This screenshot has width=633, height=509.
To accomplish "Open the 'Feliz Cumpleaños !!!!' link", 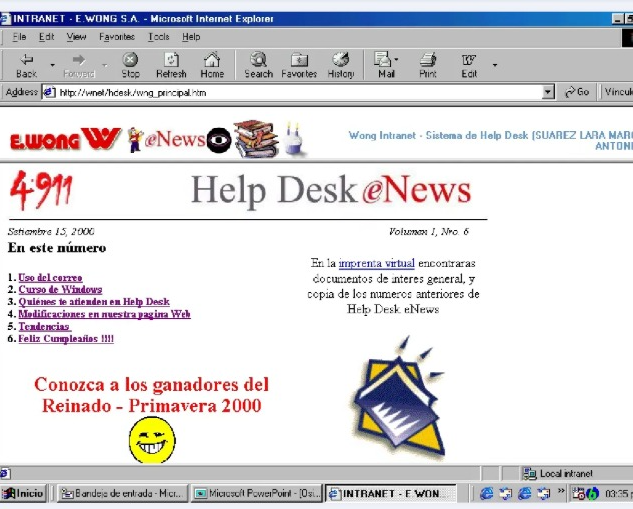I will (x=66, y=339).
